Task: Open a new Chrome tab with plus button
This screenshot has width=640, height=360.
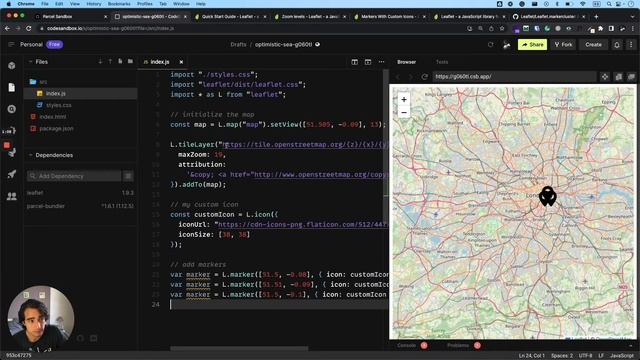Action: pyautogui.click(x=596, y=17)
